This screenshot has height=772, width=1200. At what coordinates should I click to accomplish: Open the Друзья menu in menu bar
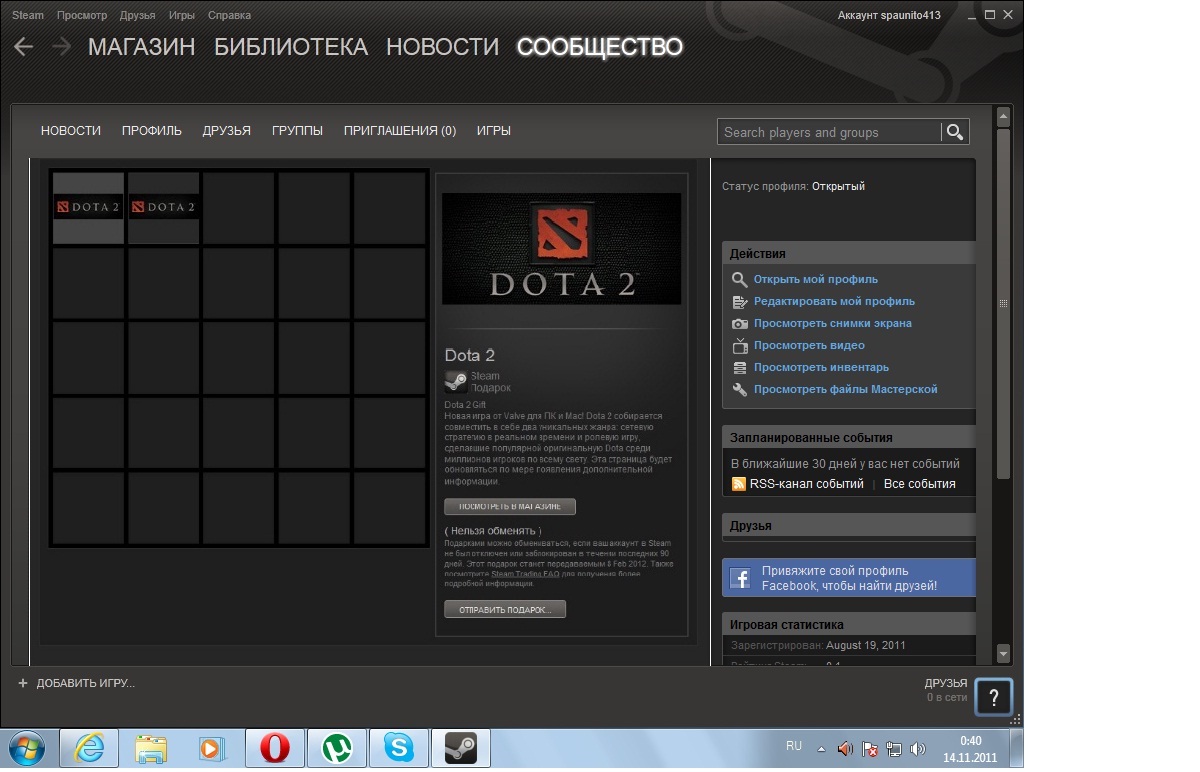(137, 16)
